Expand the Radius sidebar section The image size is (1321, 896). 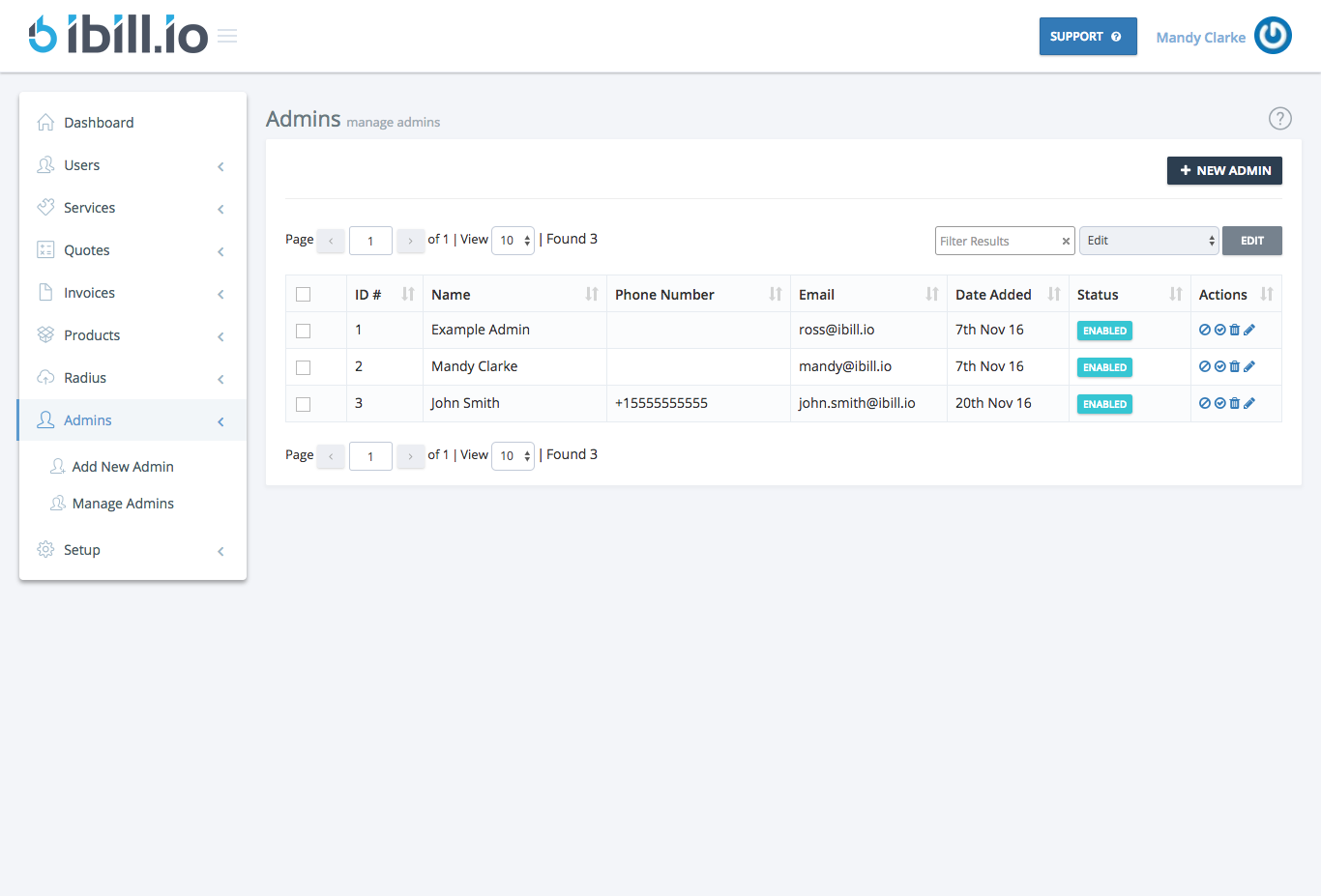click(x=132, y=378)
